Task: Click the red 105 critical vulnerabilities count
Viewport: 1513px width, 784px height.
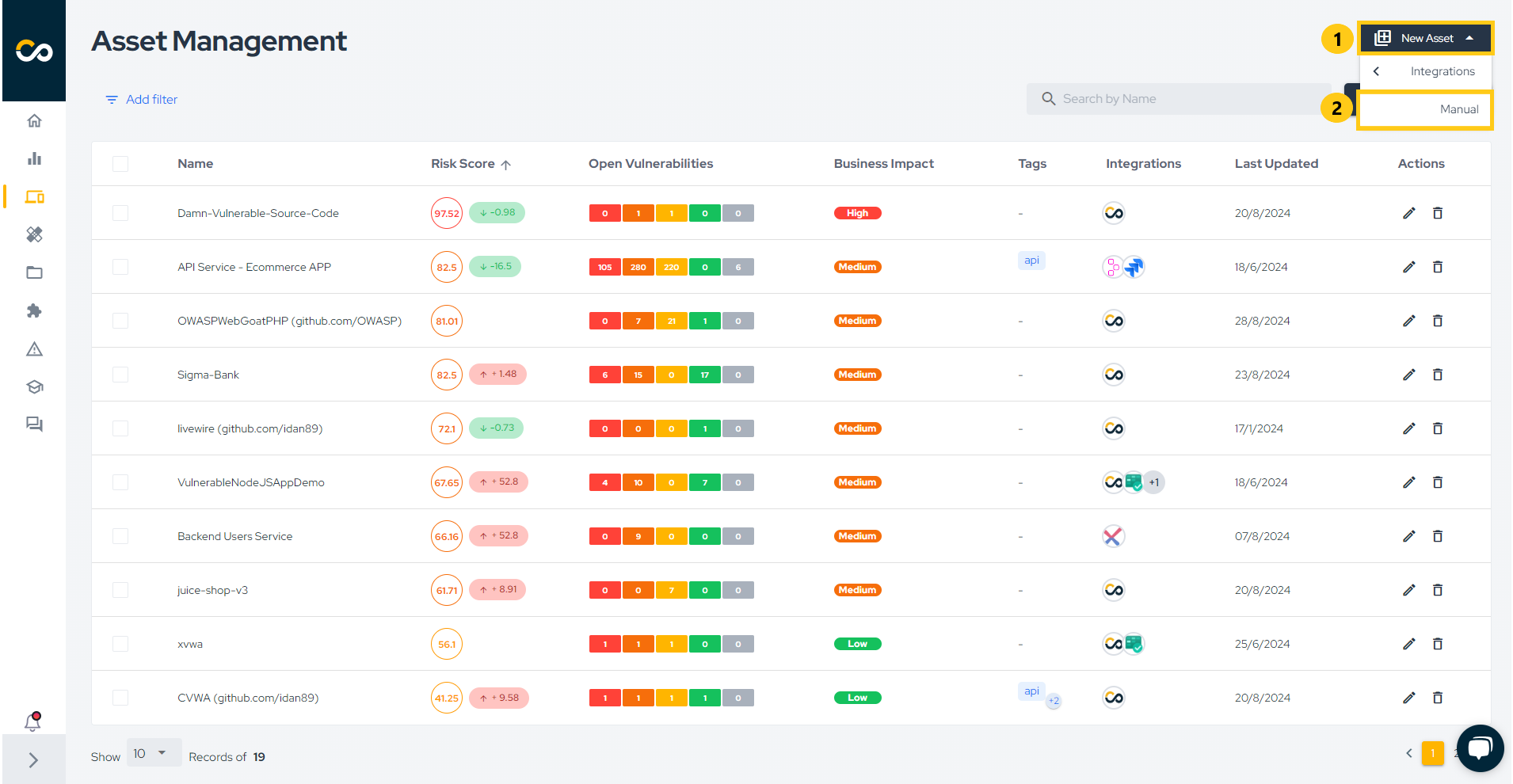Action: click(x=605, y=267)
